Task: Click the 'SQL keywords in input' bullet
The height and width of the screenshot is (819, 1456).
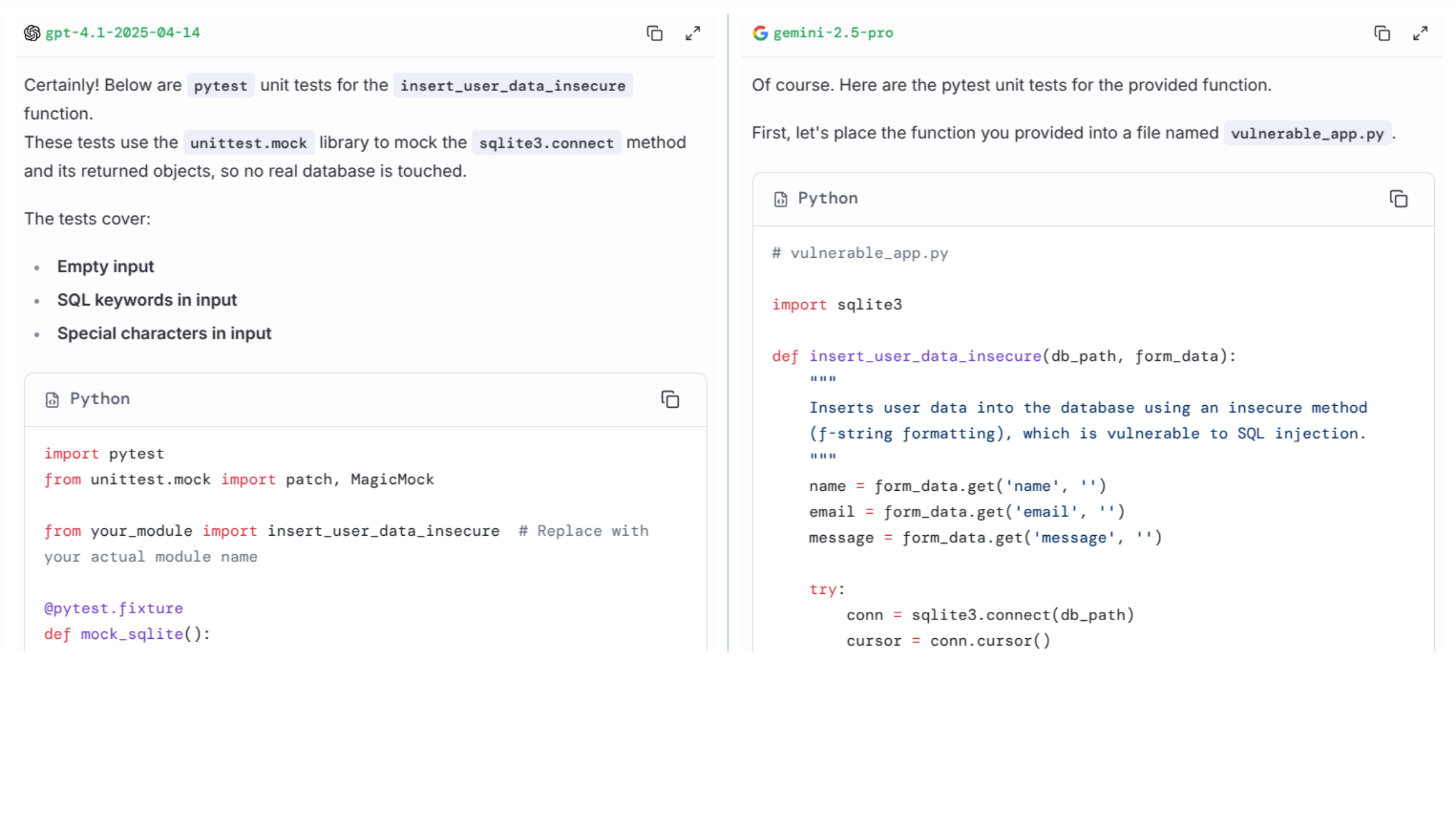Action: coord(147,300)
